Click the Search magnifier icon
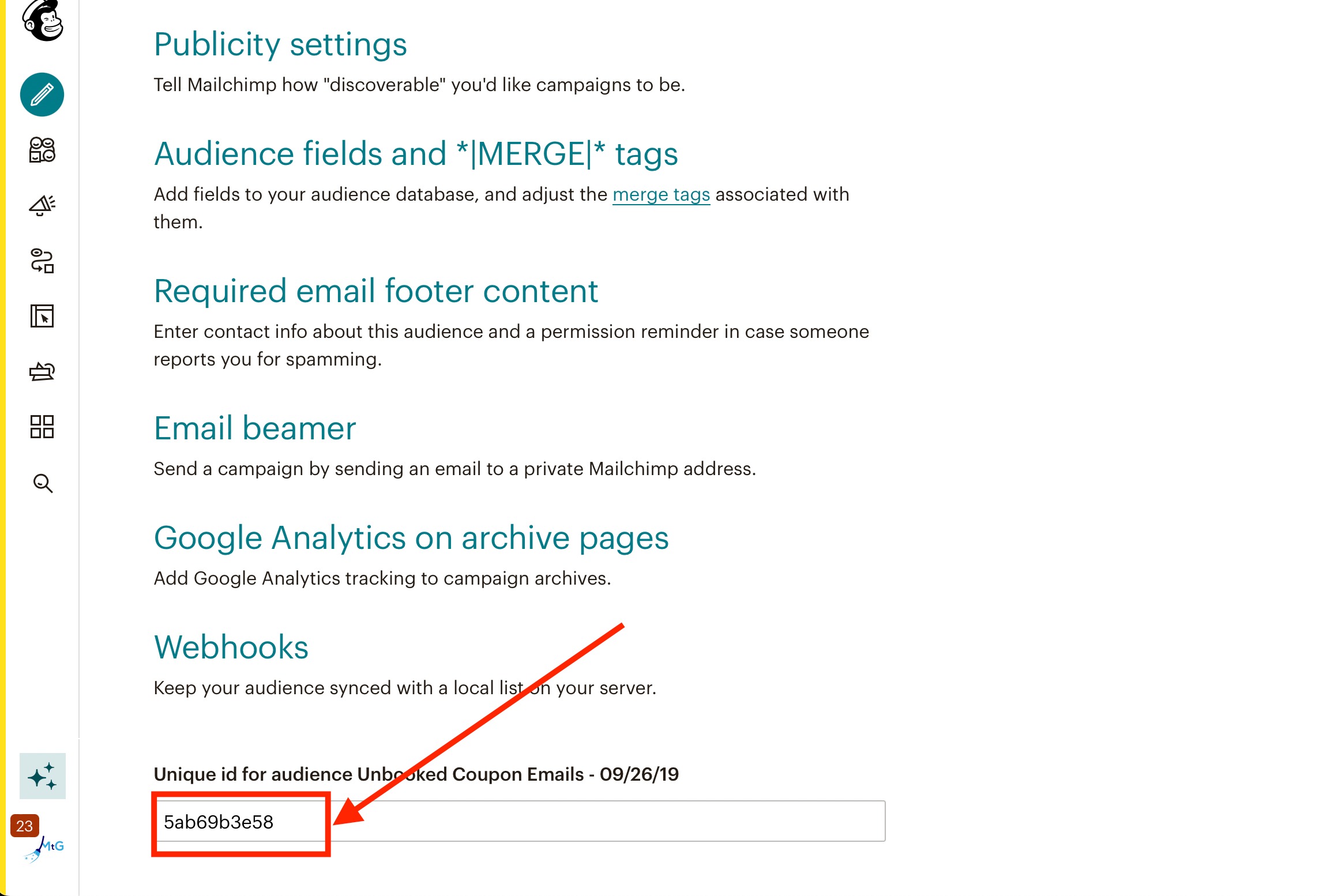Screen dimensions: 1338x896 point(43,483)
